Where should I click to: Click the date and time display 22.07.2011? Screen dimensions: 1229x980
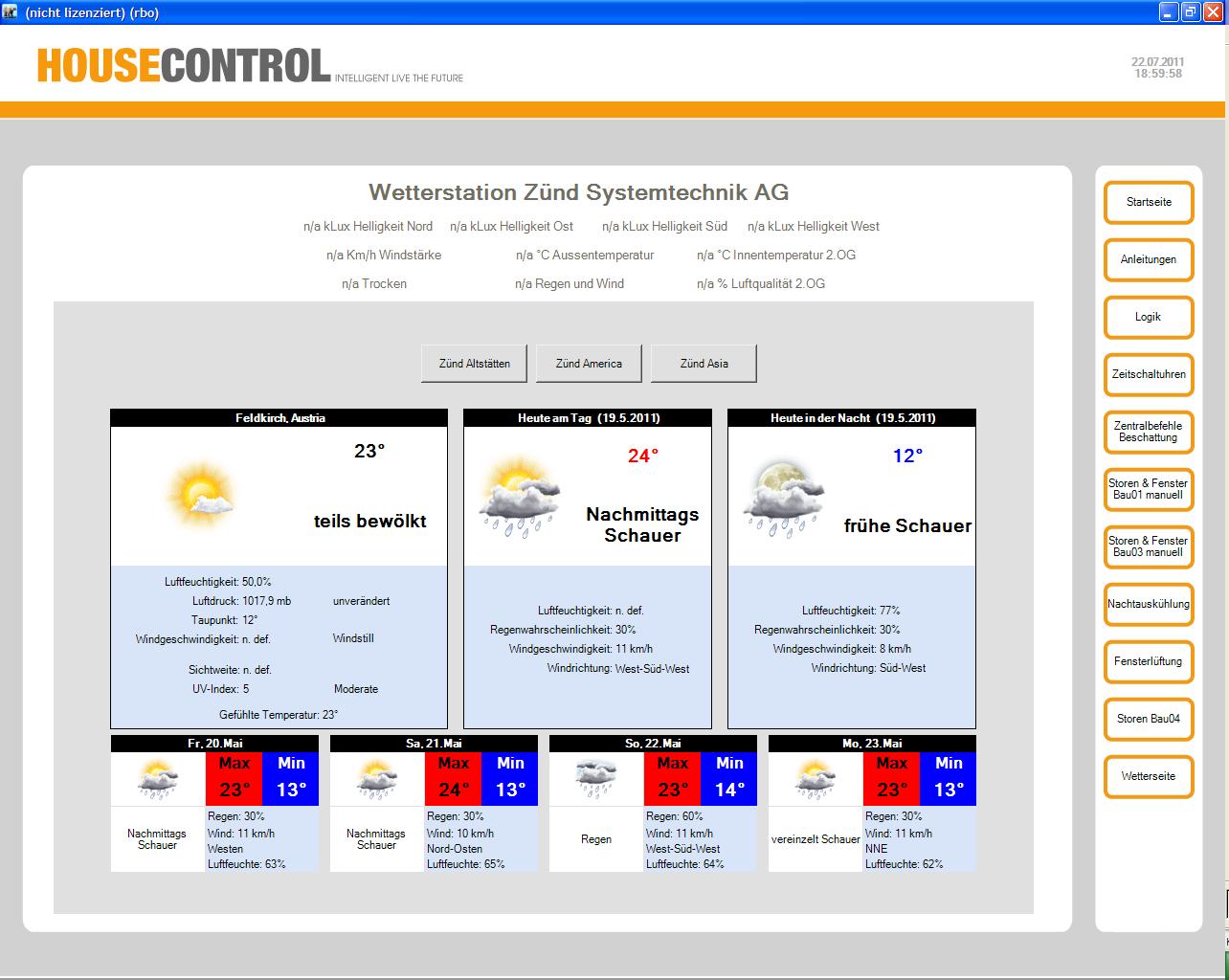coord(1157,68)
